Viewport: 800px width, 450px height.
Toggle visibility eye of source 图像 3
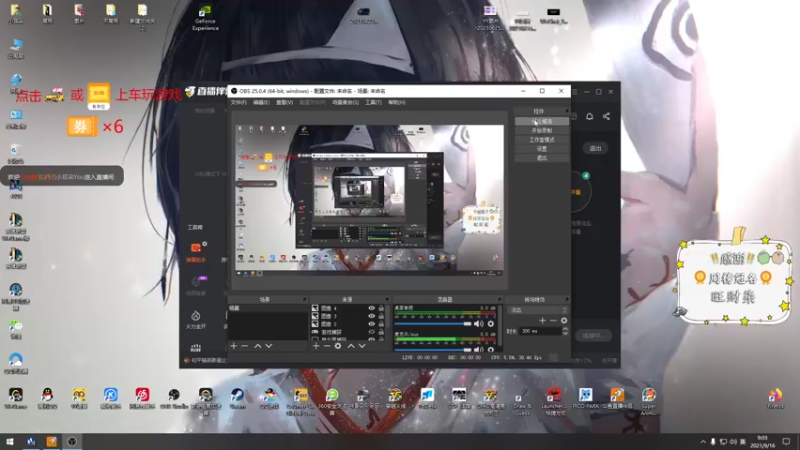(371, 316)
